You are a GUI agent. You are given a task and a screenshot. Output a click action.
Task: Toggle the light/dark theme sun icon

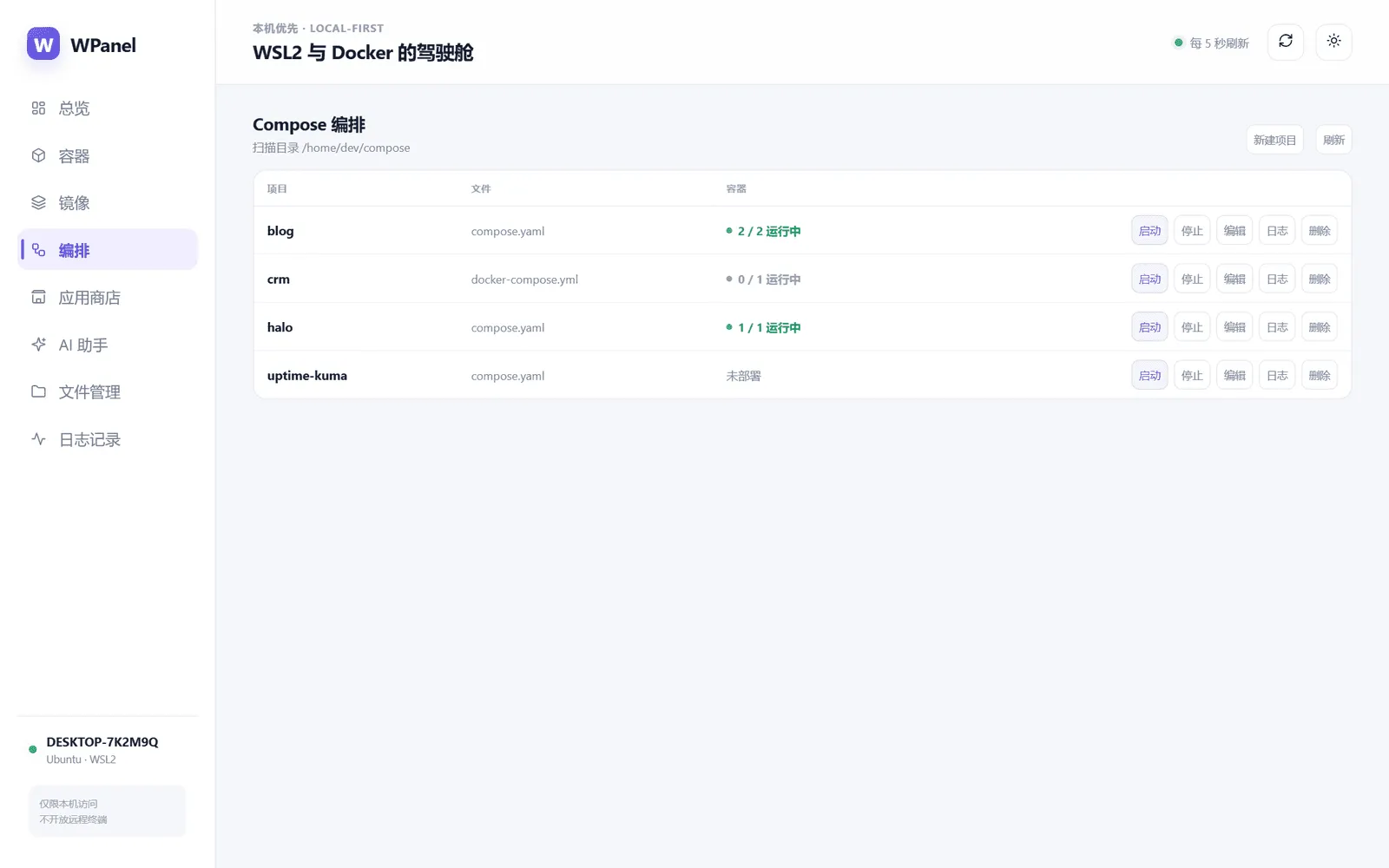[x=1333, y=42]
